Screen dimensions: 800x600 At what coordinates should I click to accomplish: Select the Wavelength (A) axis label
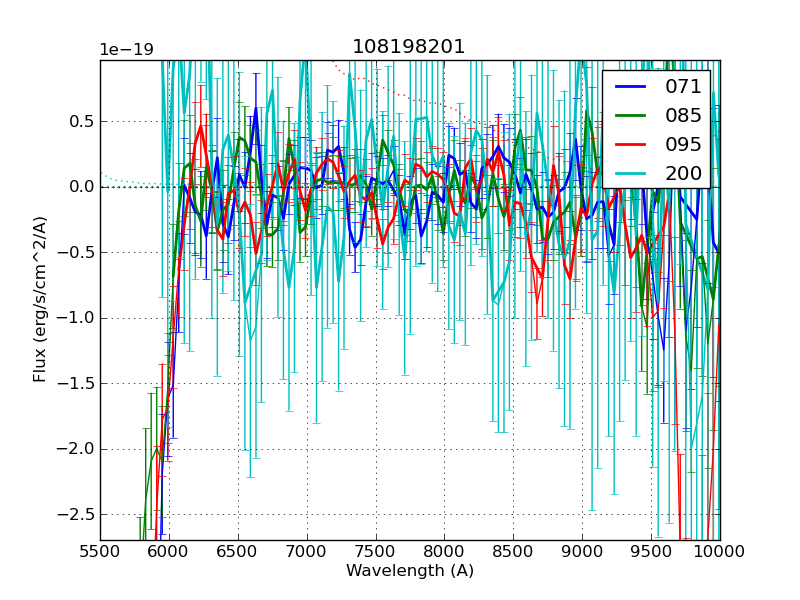coord(410,571)
